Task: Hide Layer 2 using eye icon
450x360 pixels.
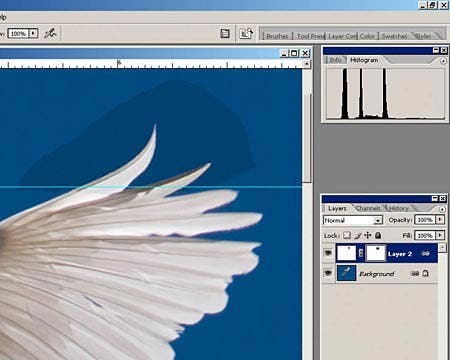Action: (328, 253)
